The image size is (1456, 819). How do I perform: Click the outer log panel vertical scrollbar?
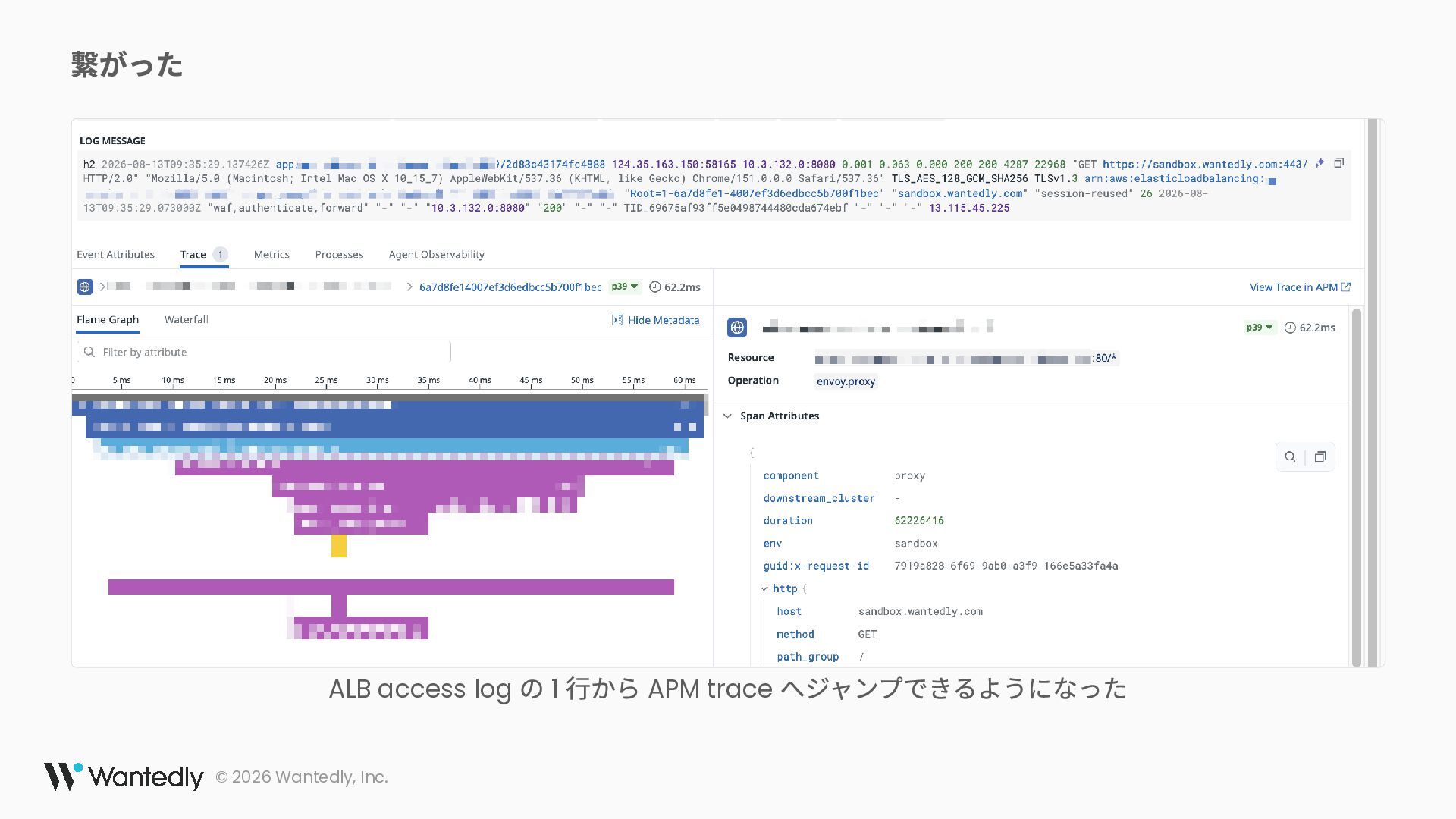(1373, 393)
